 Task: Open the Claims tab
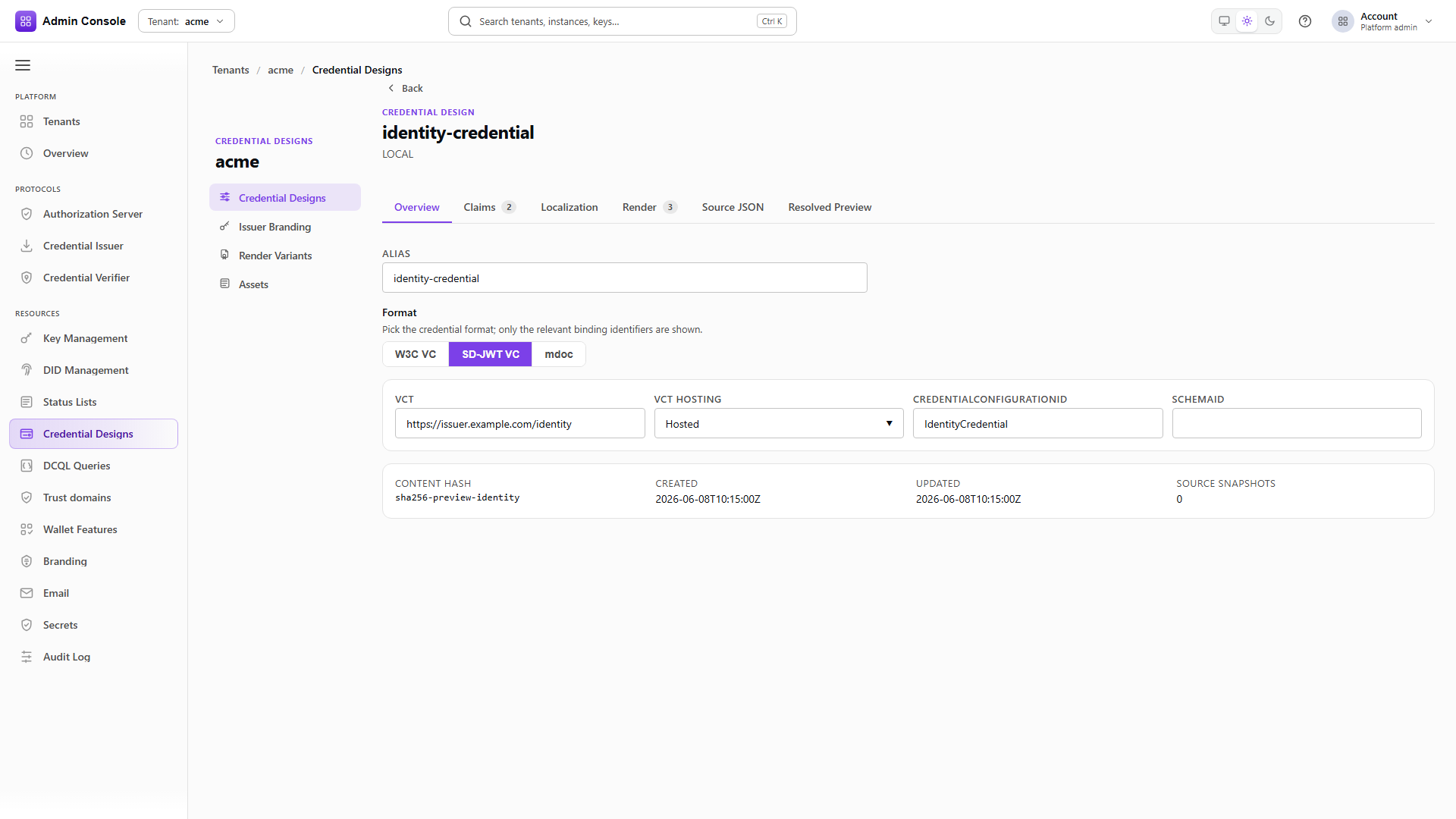(490, 207)
